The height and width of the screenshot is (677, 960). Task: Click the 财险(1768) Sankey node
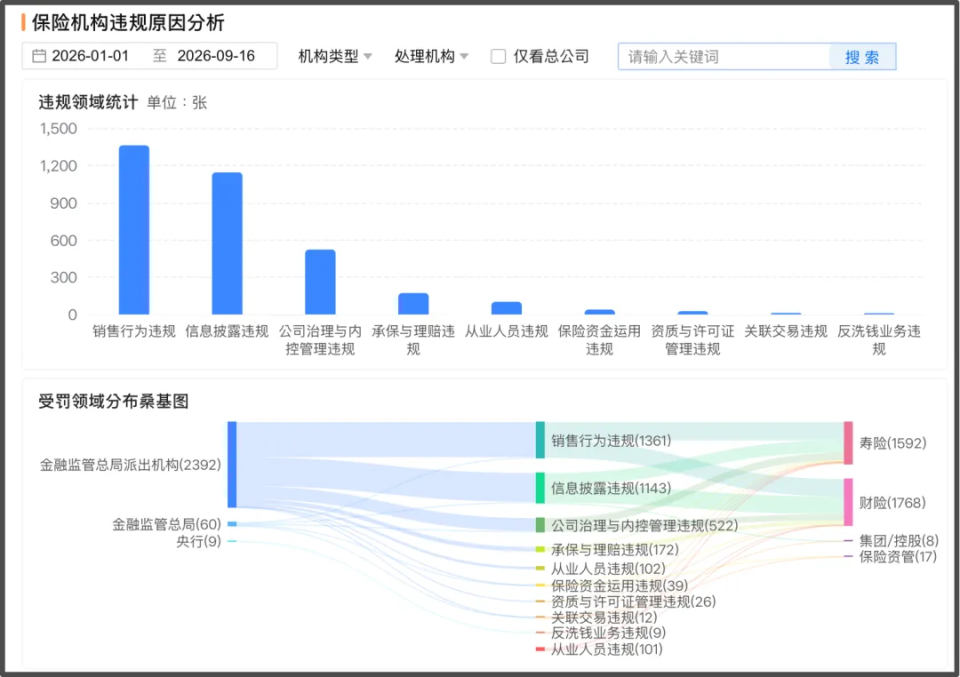pos(848,503)
